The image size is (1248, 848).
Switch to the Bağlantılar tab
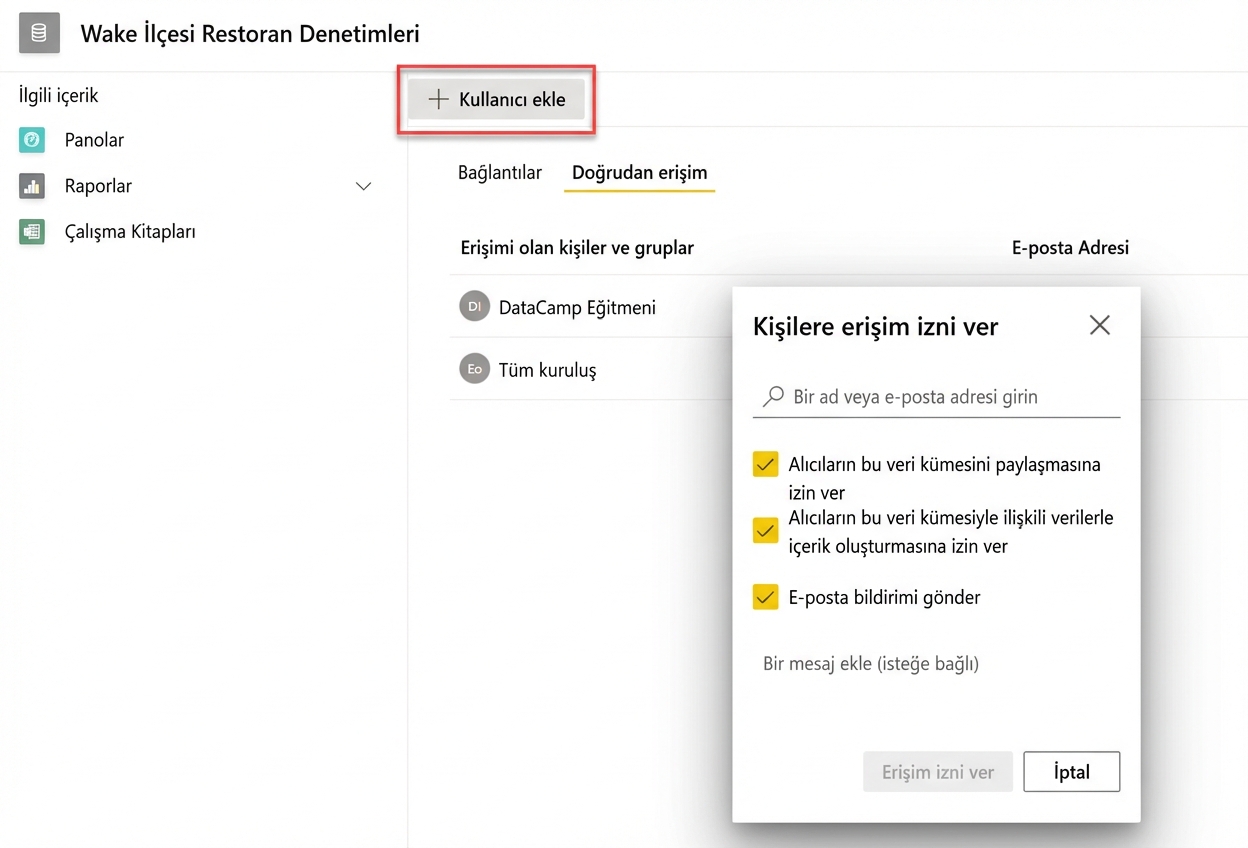point(500,172)
